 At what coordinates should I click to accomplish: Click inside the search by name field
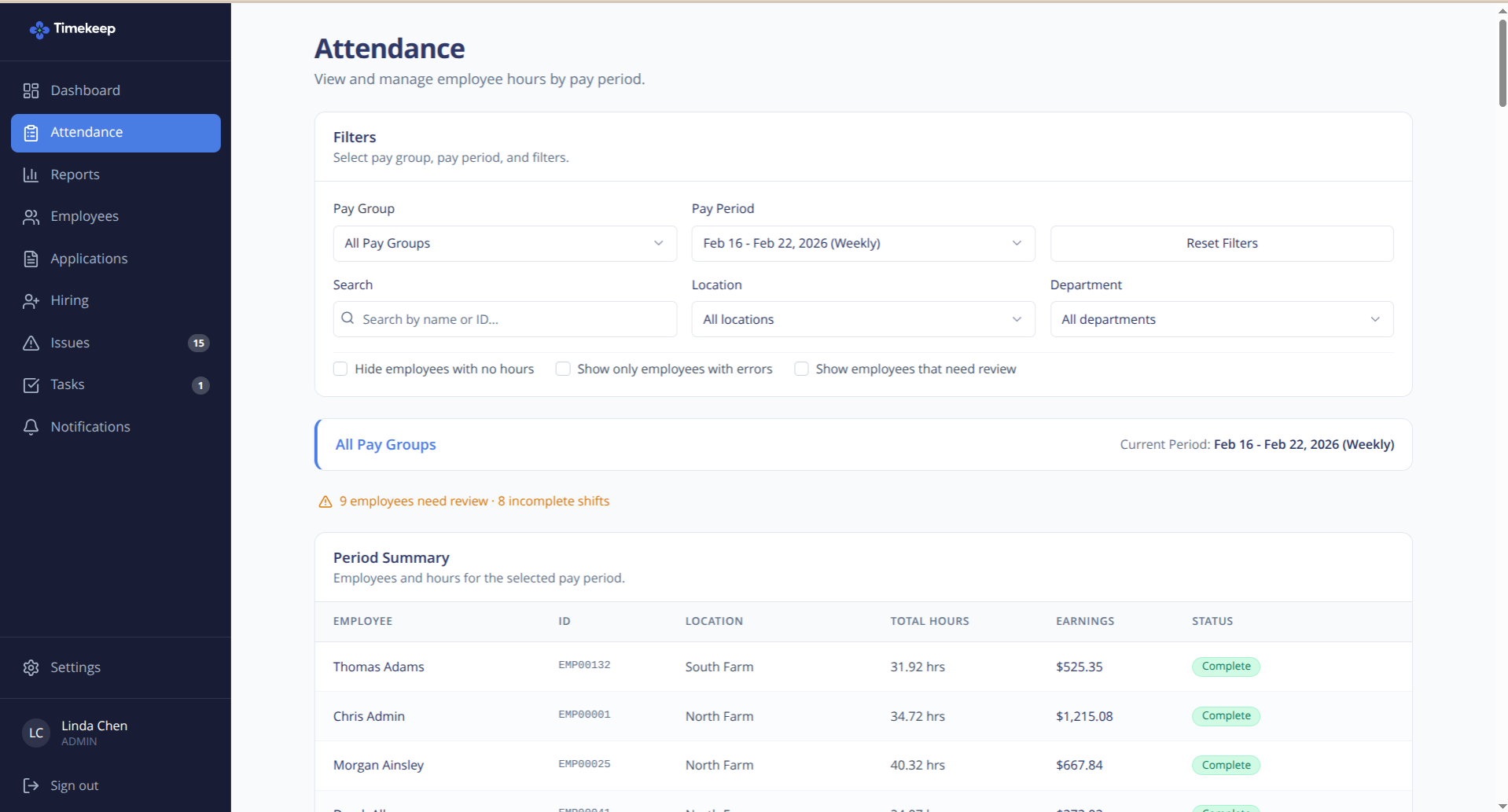pos(504,318)
